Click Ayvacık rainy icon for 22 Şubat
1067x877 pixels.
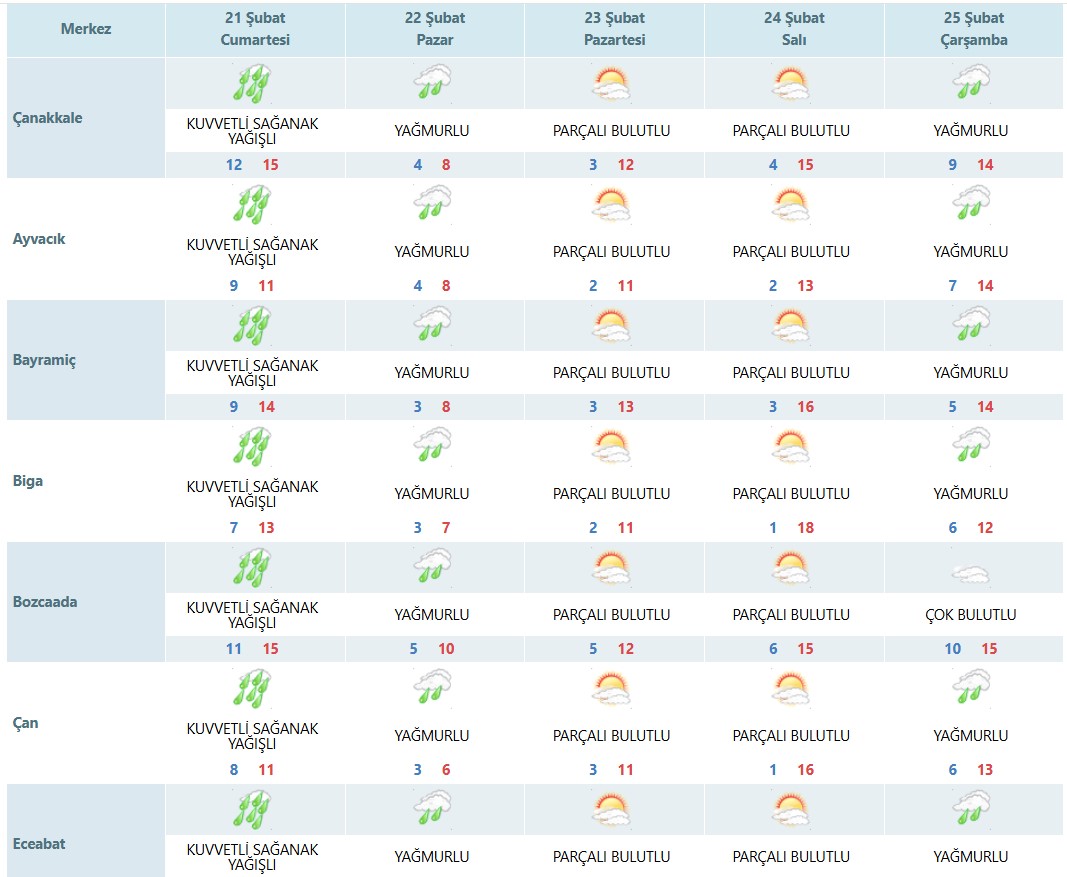tap(433, 205)
